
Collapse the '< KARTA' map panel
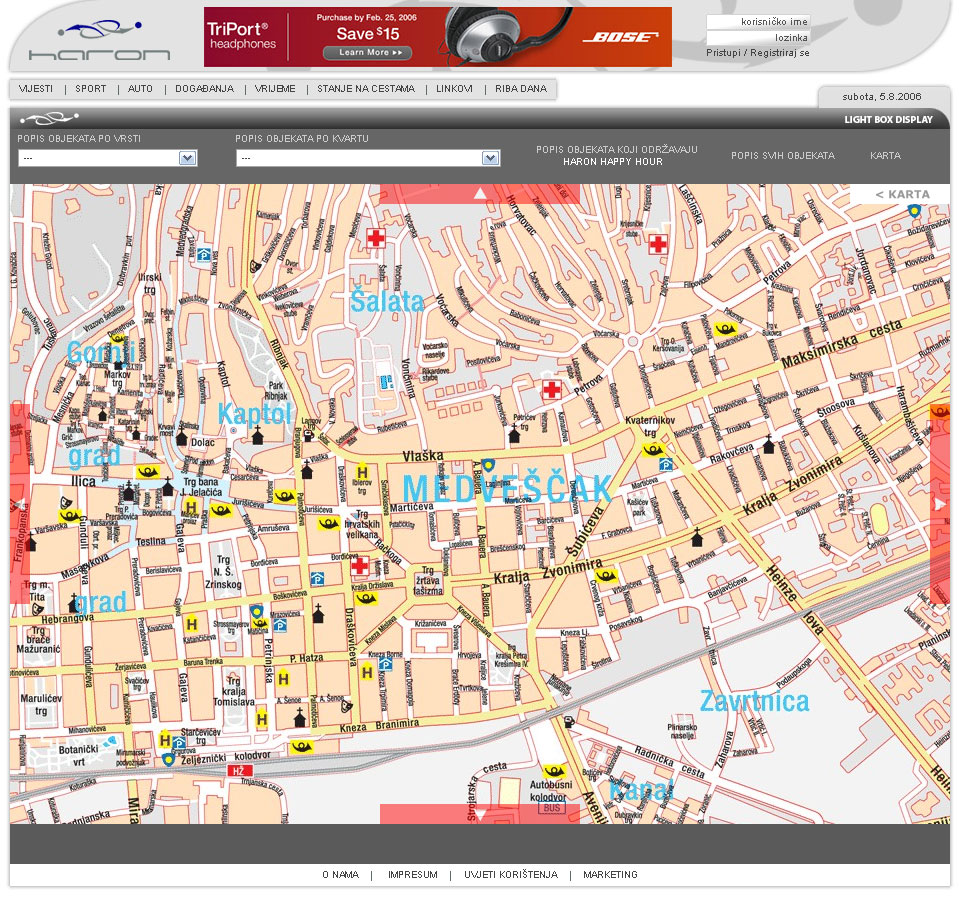(x=901, y=194)
